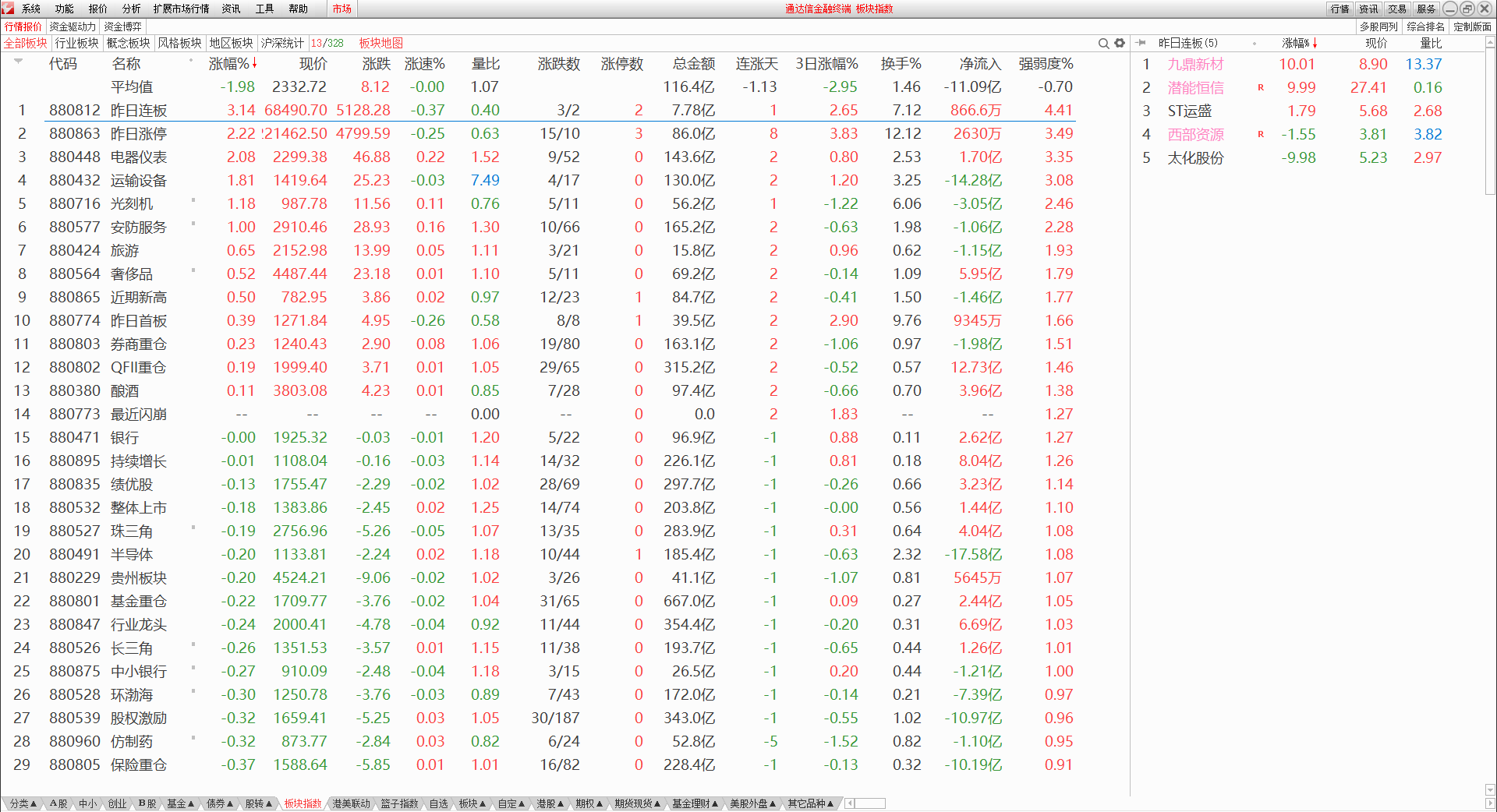Click the 交易 button at top right
Image resolution: width=1497 pixels, height=812 pixels.
[1397, 9]
